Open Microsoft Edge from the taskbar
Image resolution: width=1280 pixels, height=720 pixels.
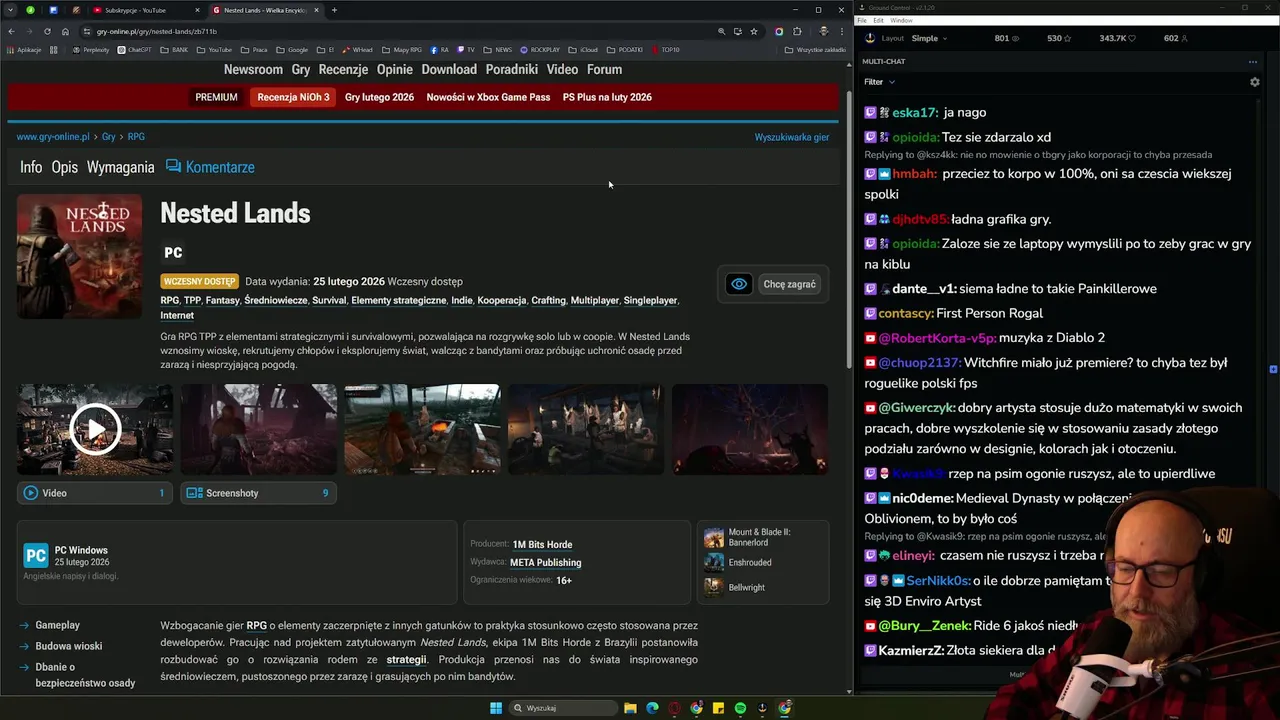pyautogui.click(x=652, y=708)
